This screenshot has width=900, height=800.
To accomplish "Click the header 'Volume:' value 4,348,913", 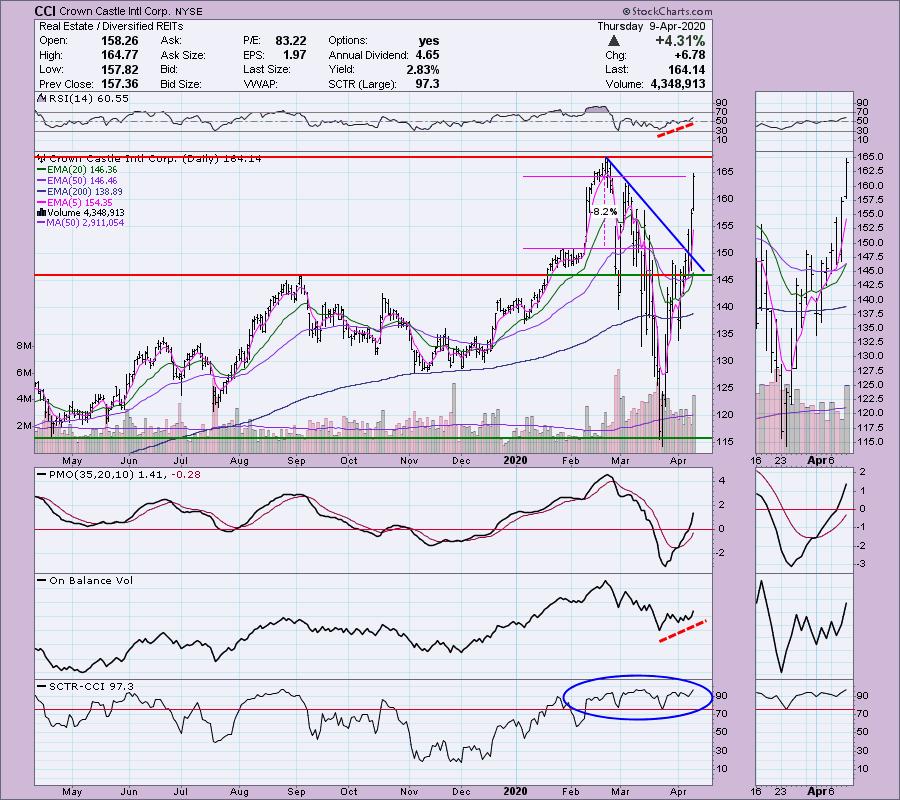I will 678,84.
